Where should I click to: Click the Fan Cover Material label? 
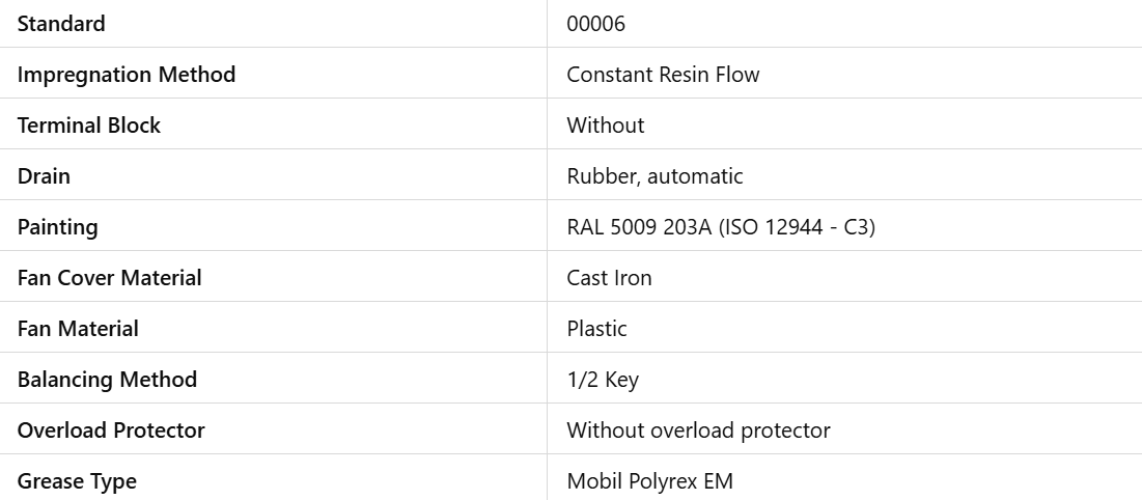[104, 277]
